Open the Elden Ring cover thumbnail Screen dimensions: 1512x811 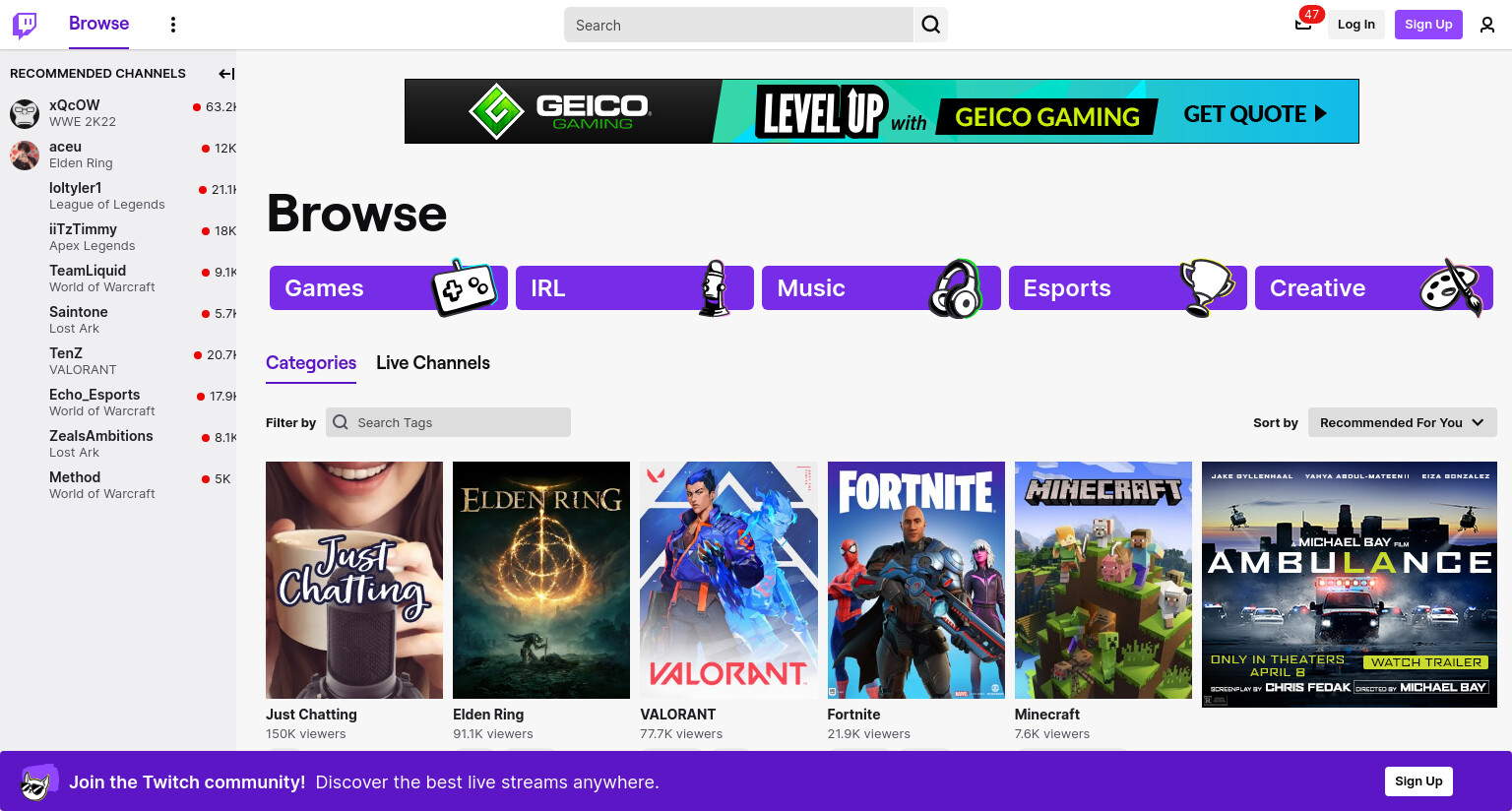pos(541,580)
